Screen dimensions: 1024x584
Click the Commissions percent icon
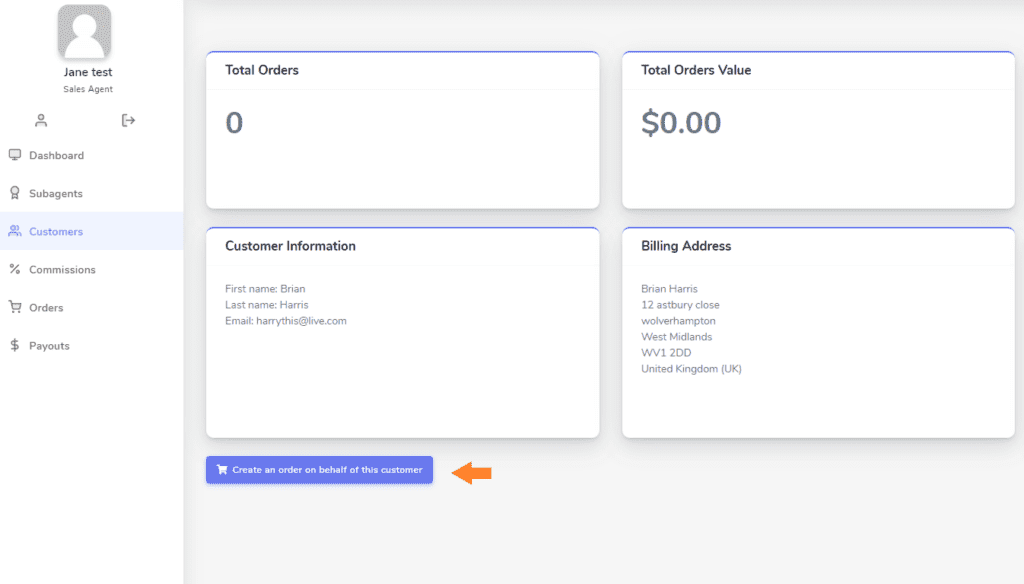point(14,269)
